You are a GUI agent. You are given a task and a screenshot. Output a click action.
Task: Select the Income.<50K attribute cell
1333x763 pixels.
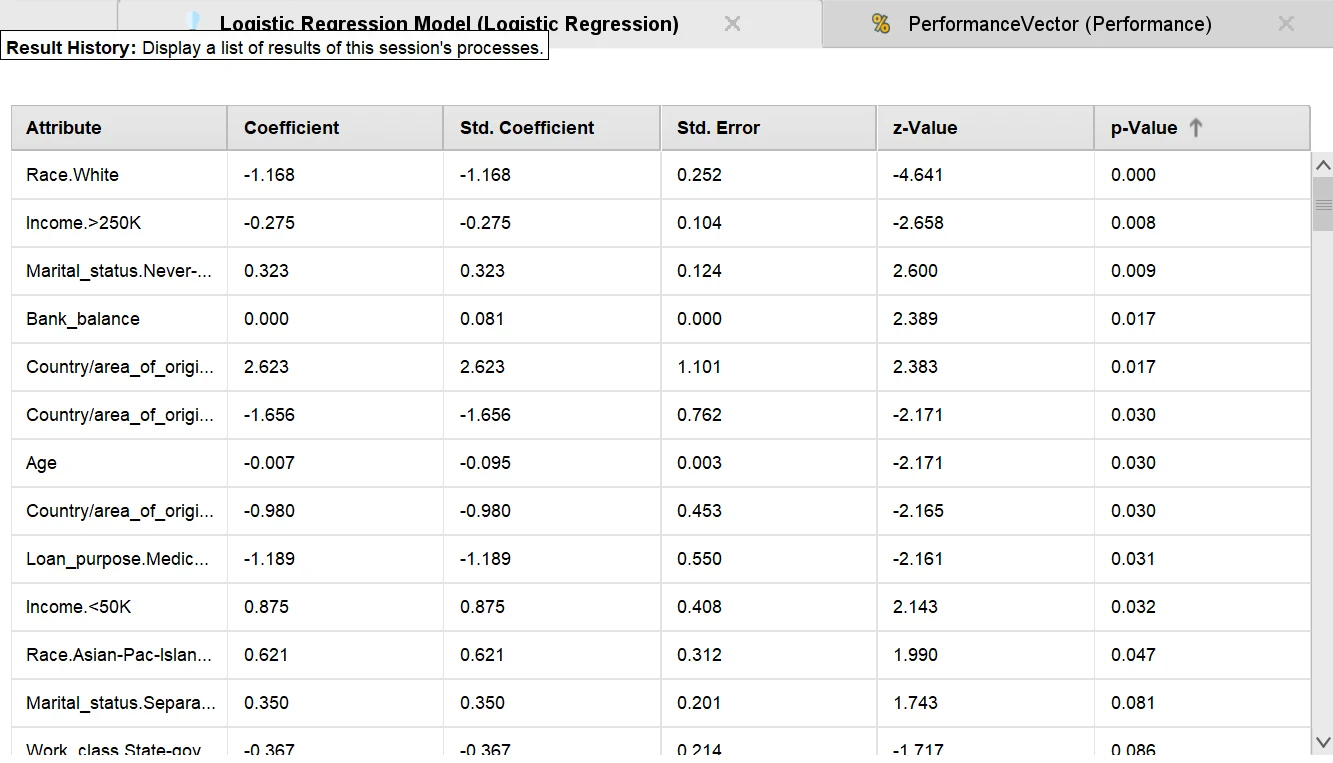(119, 607)
